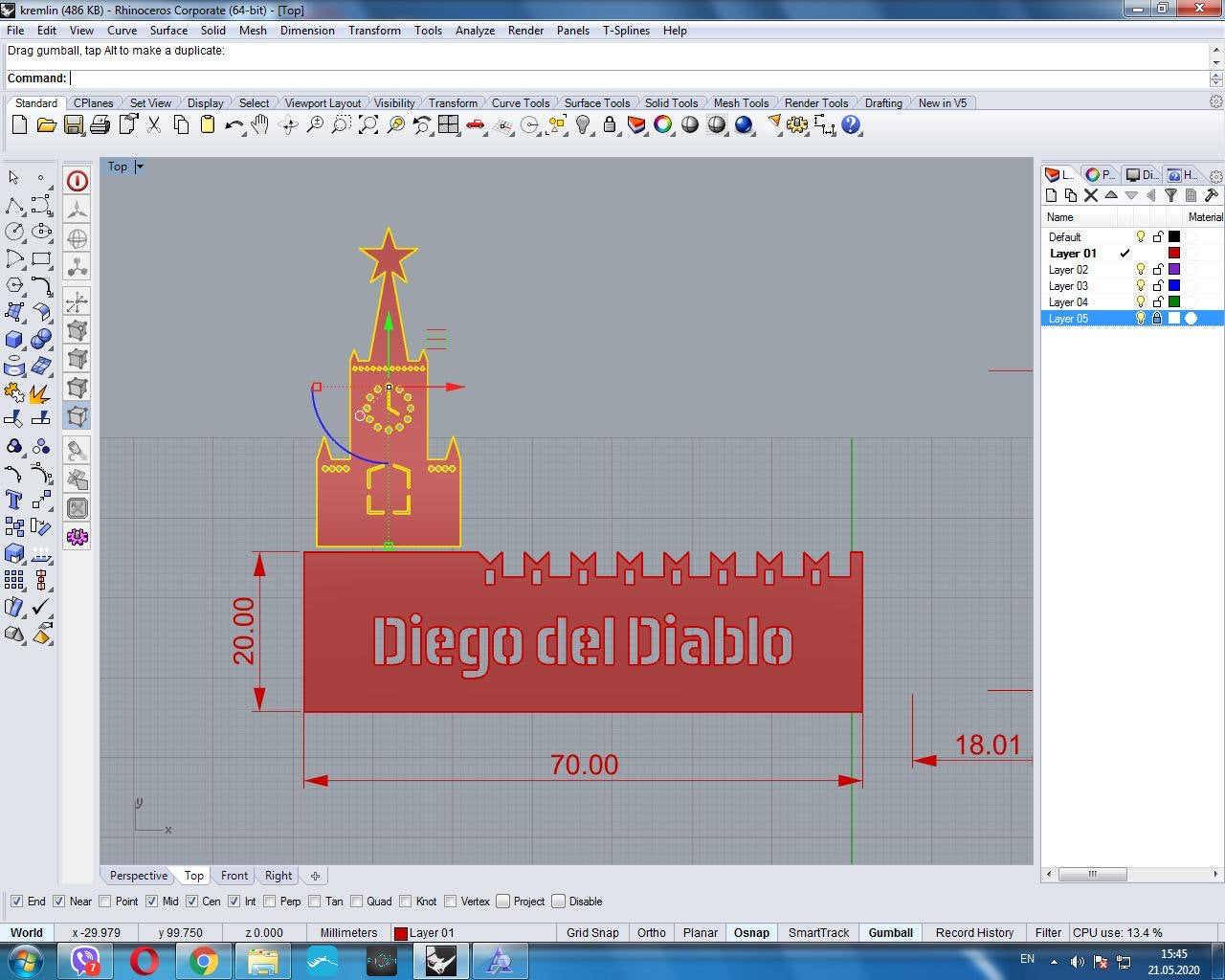Click the Layer 02 purple color swatch
This screenshot has width=1225, height=980.
(1174, 269)
